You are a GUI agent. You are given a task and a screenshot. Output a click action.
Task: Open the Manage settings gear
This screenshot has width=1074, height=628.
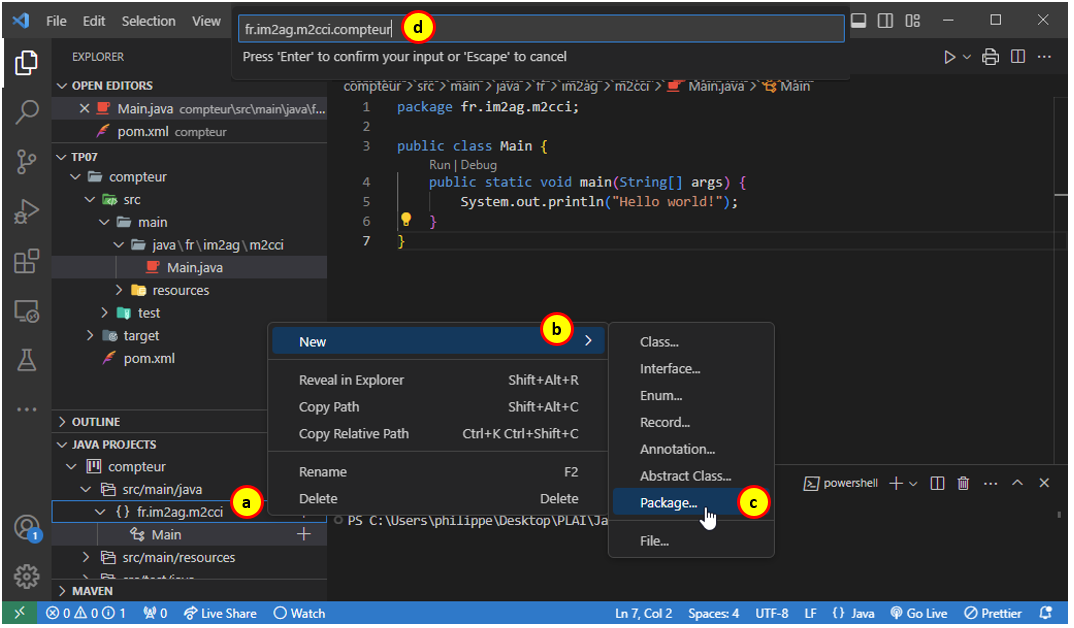pyautogui.click(x=26, y=576)
